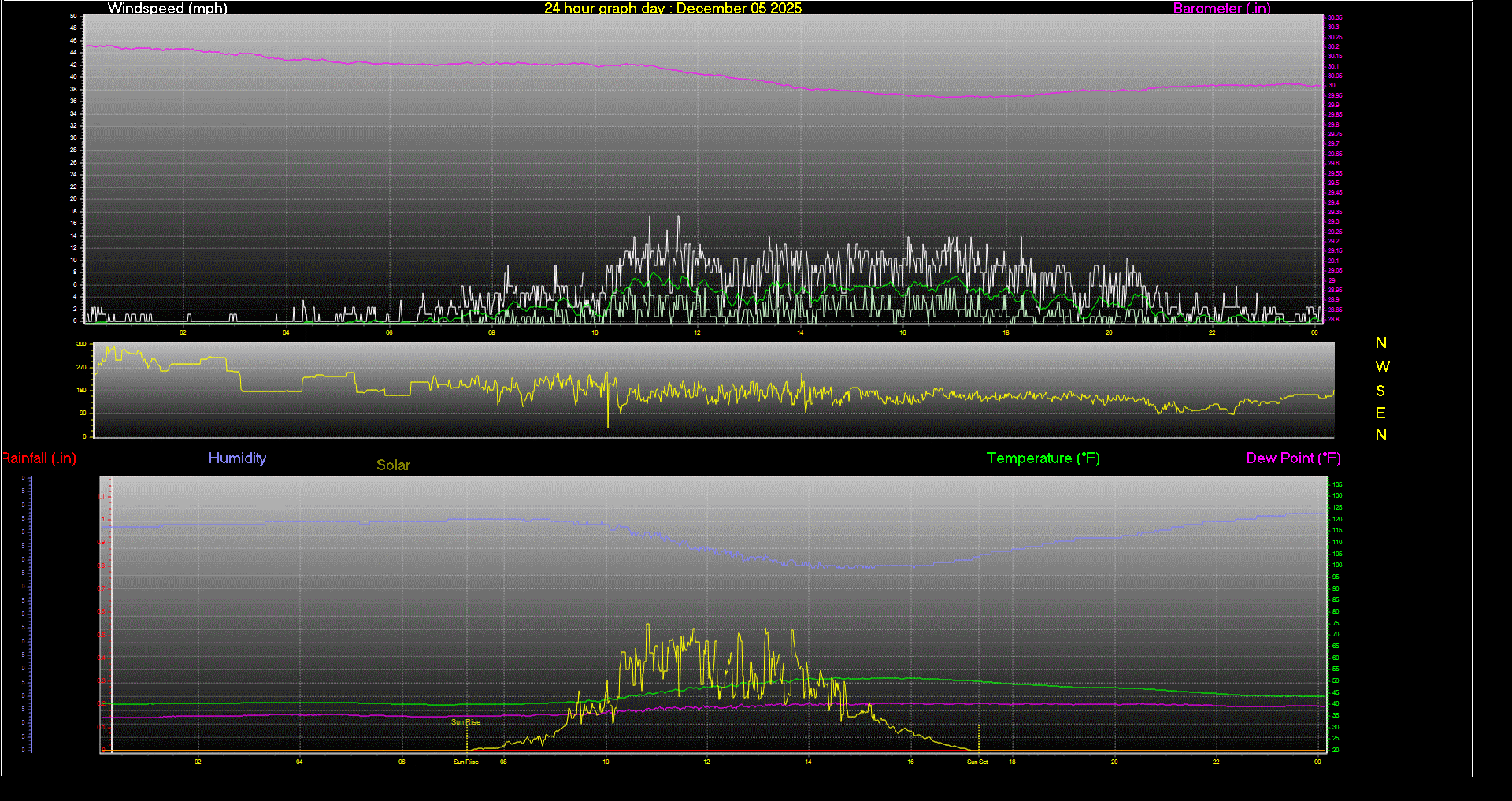Image resolution: width=1512 pixels, height=801 pixels.
Task: Select the Sun Rise label on bottom time axis
Action: click(x=465, y=762)
